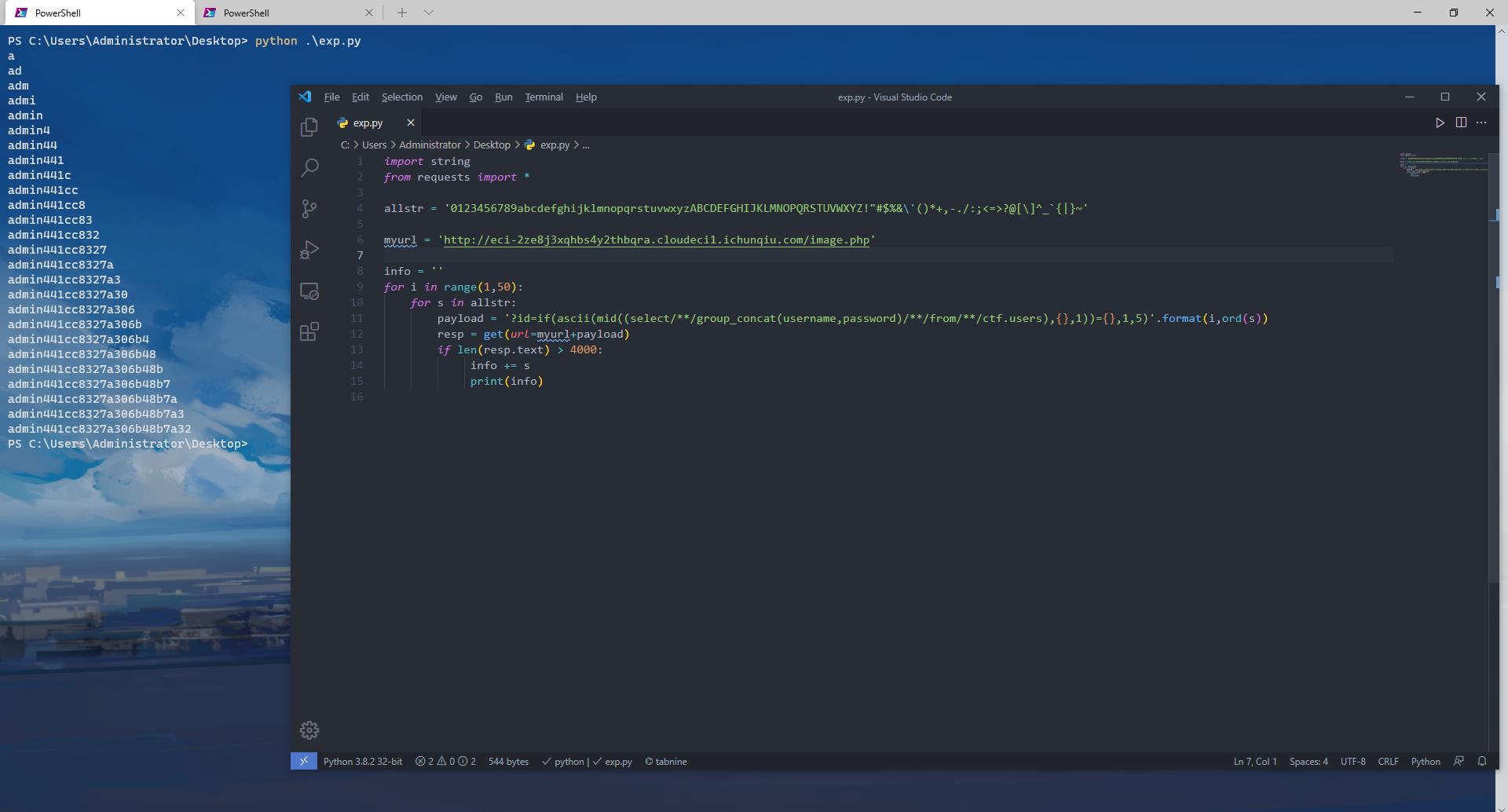1508x812 pixels.
Task: Place cursor on 'print(info)' line
Action: coord(507,381)
